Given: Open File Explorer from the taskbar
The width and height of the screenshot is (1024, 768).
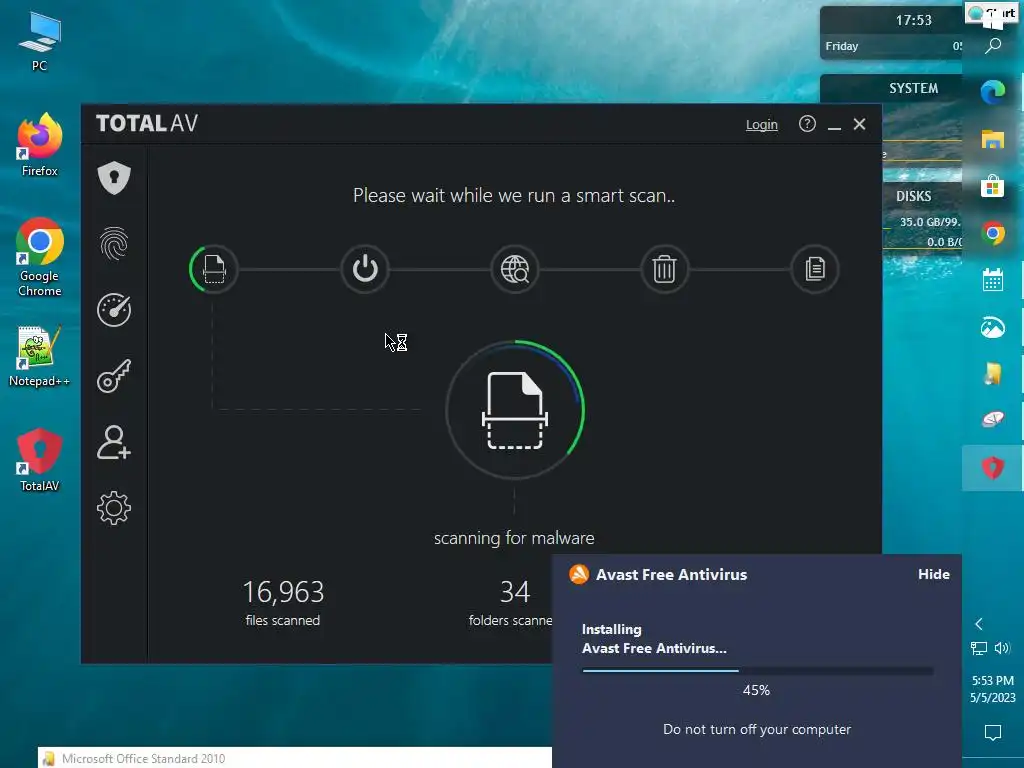Looking at the screenshot, I should tap(993, 139).
